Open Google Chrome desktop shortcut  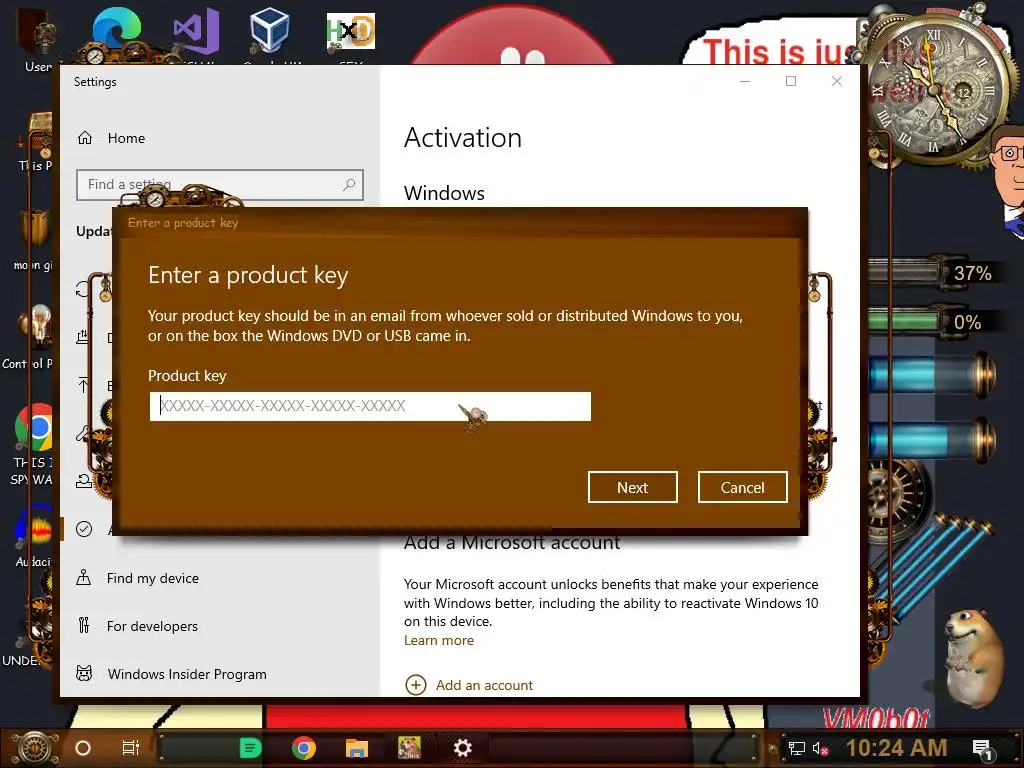[x=34, y=428]
